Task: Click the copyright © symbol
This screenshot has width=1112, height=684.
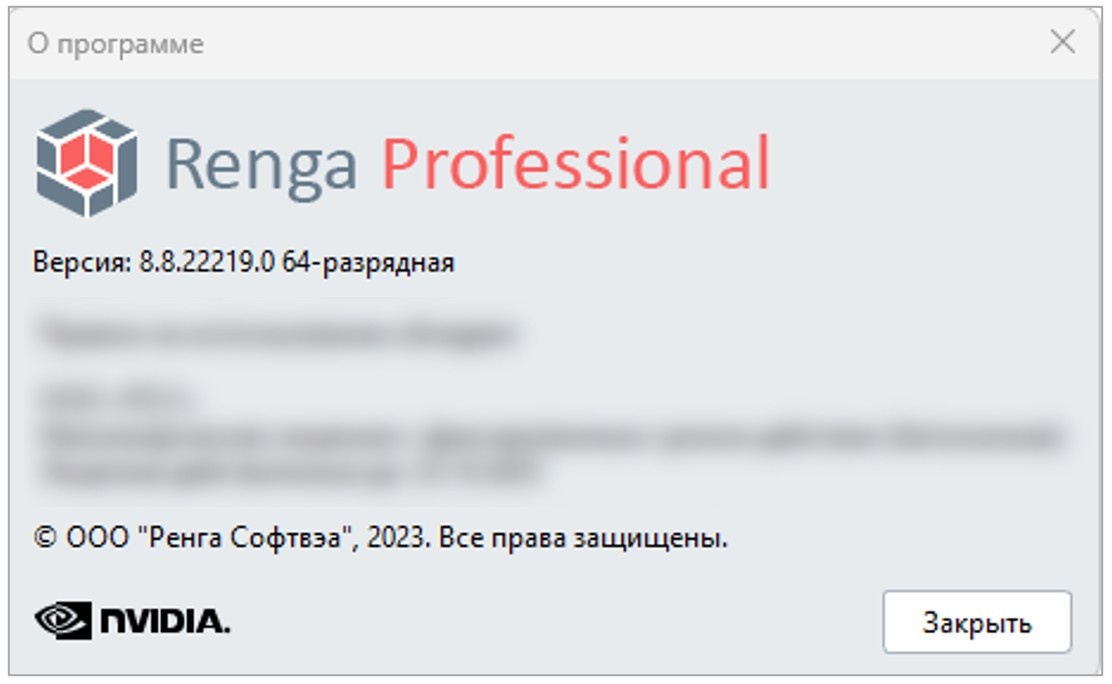Action: pyautogui.click(x=45, y=537)
